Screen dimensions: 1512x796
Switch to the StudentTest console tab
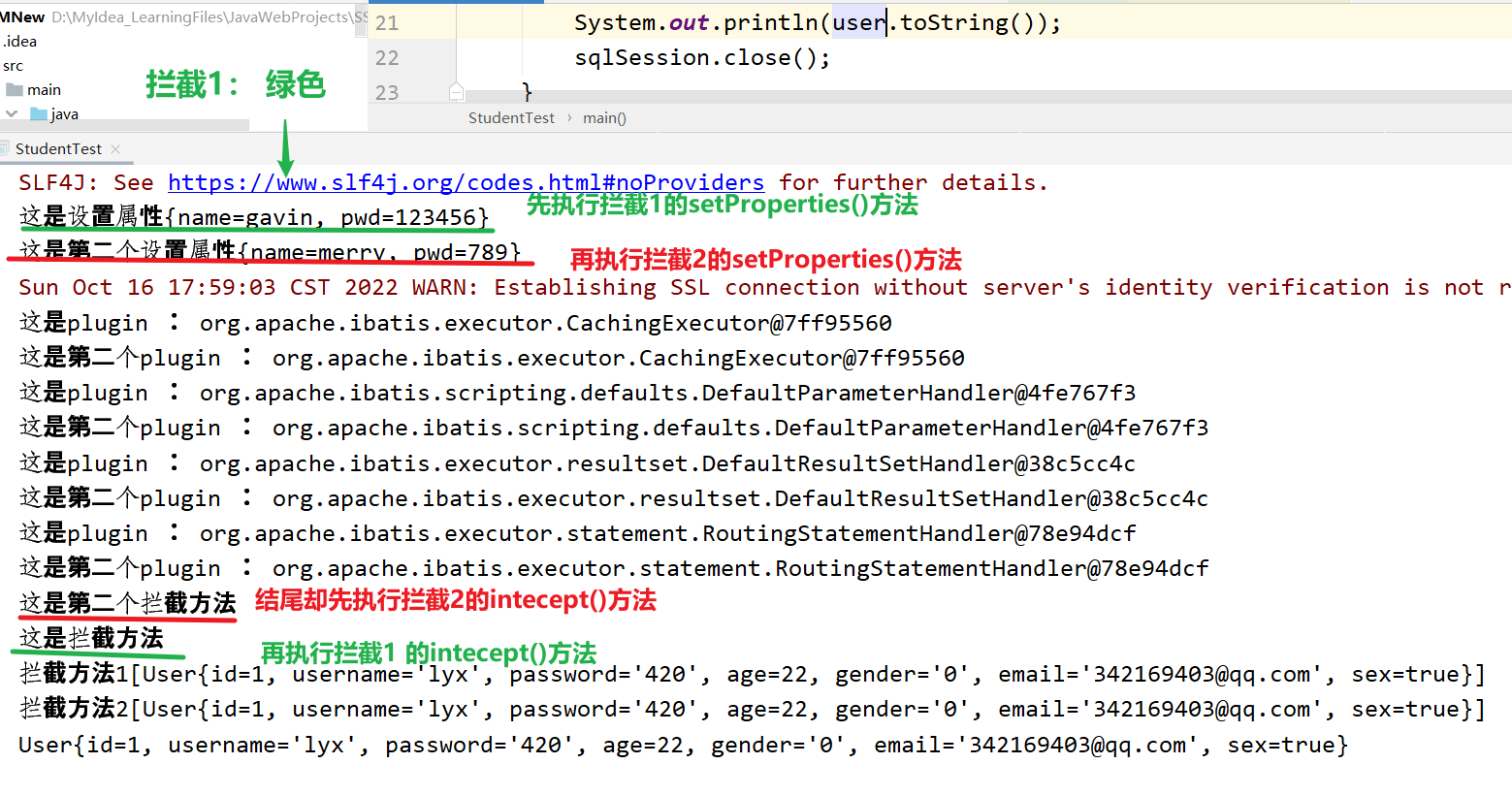(x=58, y=148)
